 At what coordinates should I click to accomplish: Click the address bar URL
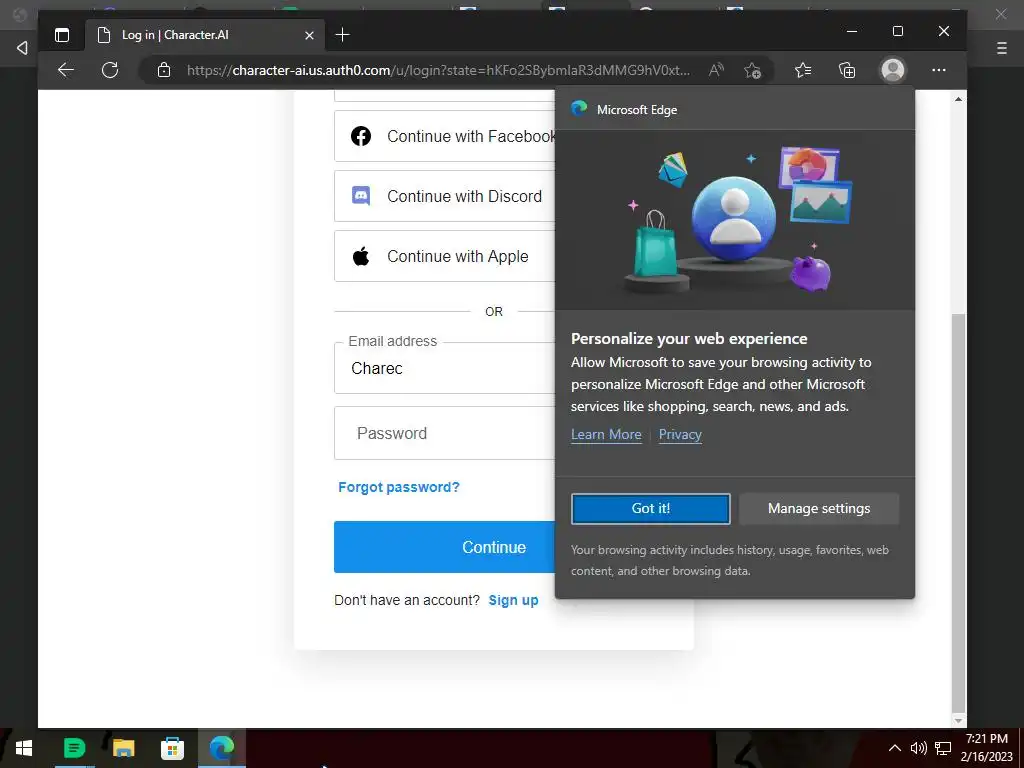pyautogui.click(x=438, y=70)
